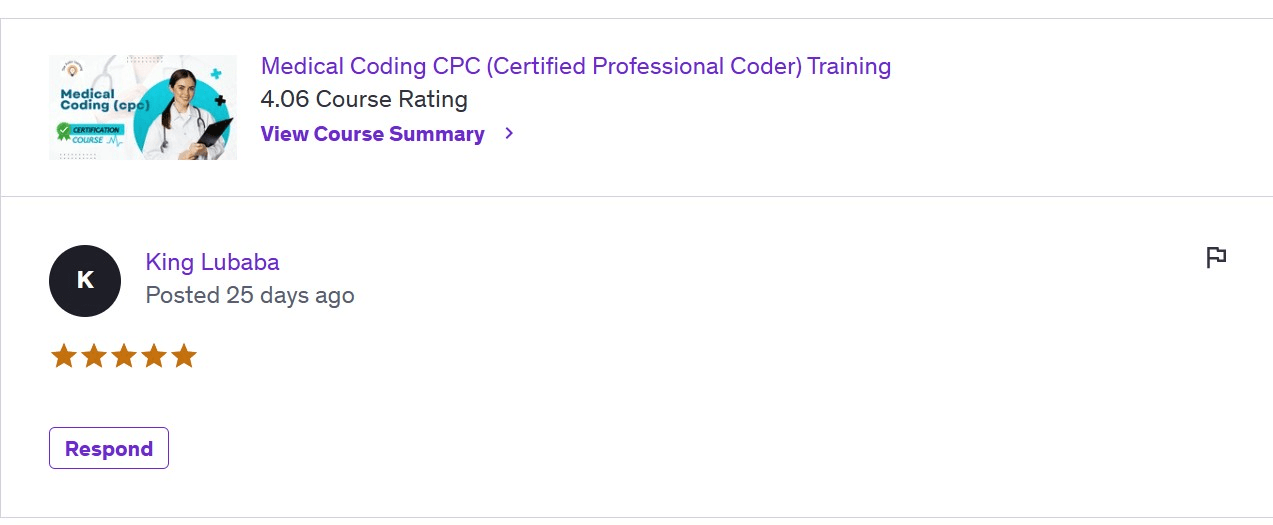
Task: Open King Lubaba's profile name link
Action: point(212,262)
